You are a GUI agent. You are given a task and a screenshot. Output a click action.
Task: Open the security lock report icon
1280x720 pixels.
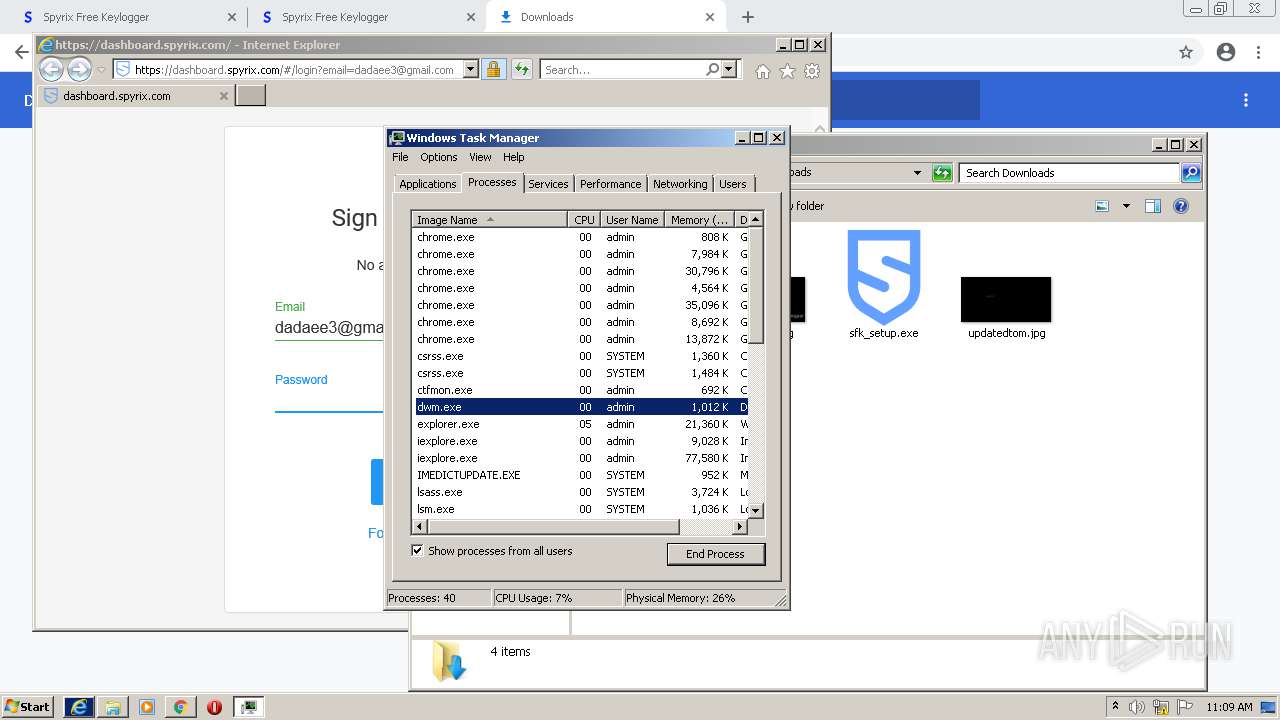493,69
